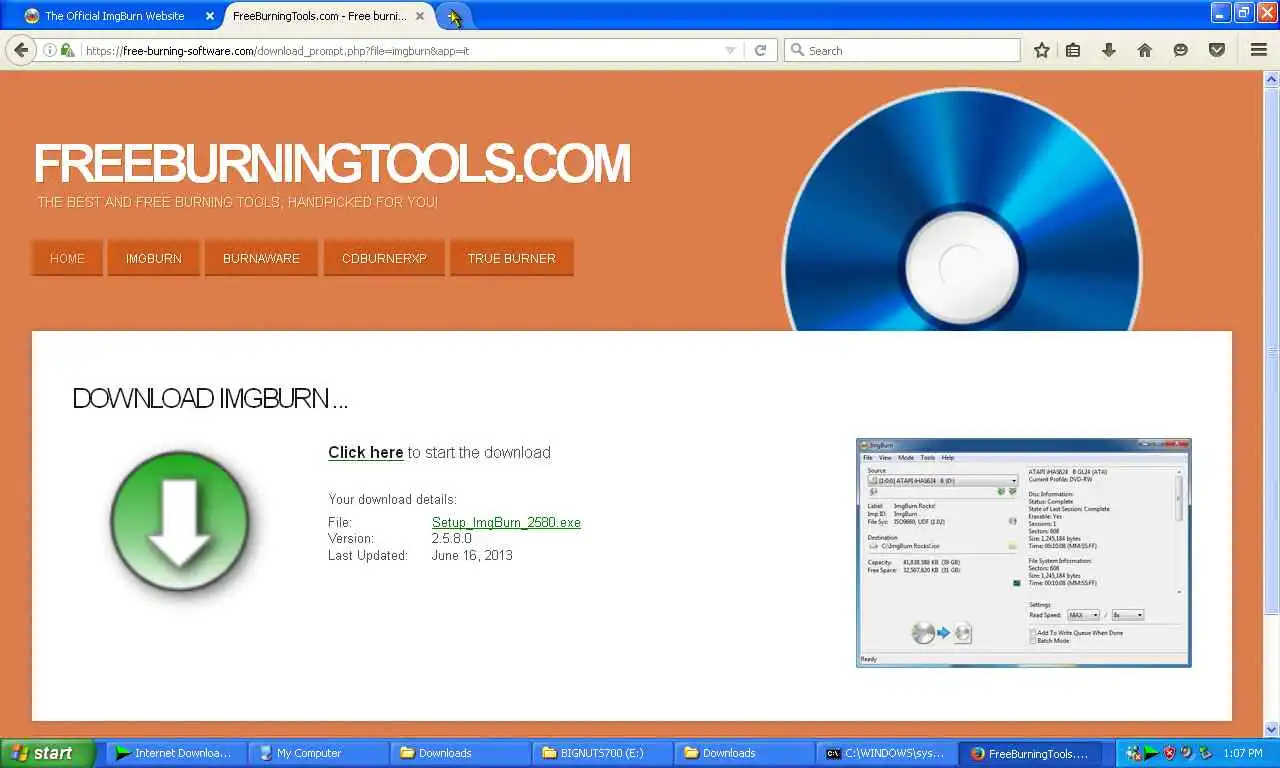The width and height of the screenshot is (1280, 768).
Task: Click the blue disc banner image
Action: [x=962, y=211]
